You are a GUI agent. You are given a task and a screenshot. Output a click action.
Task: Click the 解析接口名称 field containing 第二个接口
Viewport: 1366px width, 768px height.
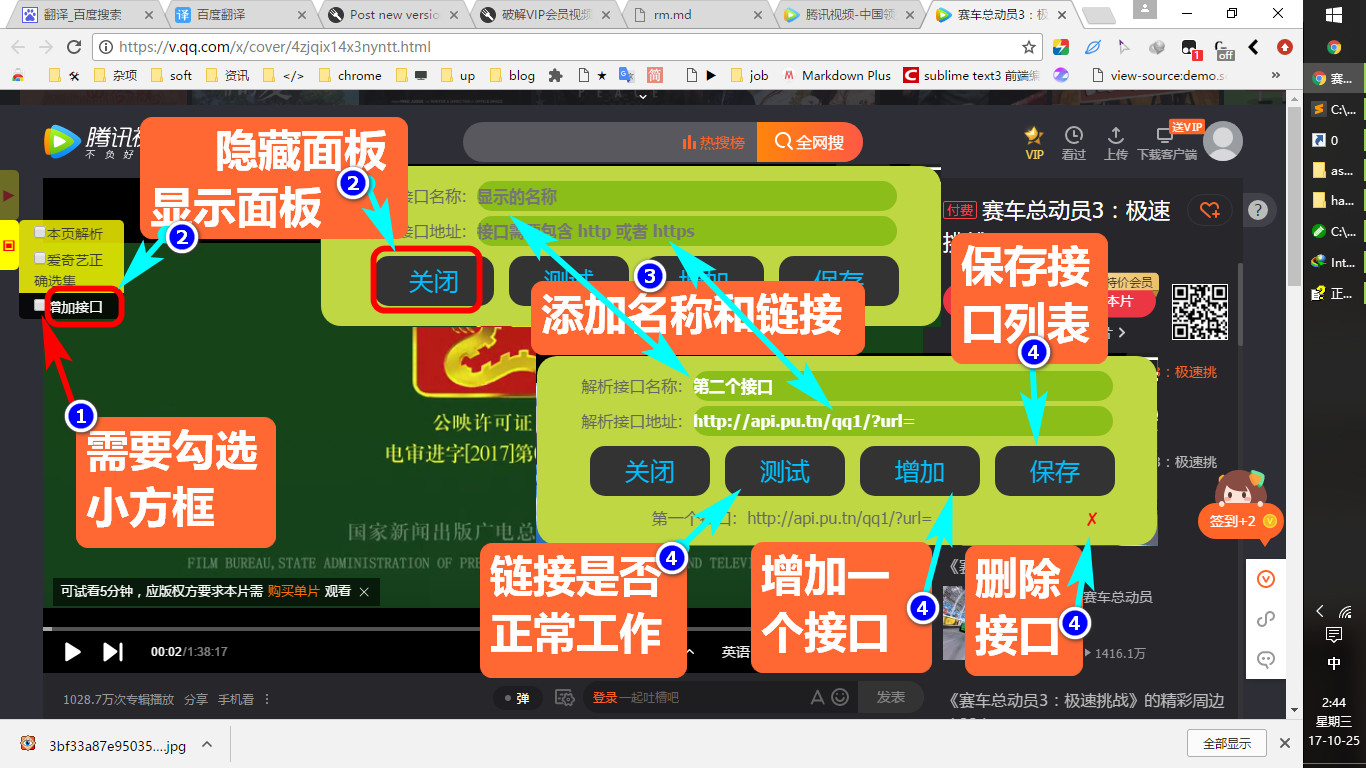coord(901,387)
